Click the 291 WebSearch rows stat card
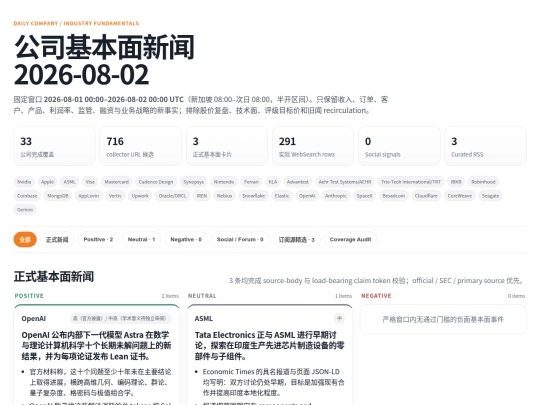The image size is (540, 405). [x=313, y=146]
